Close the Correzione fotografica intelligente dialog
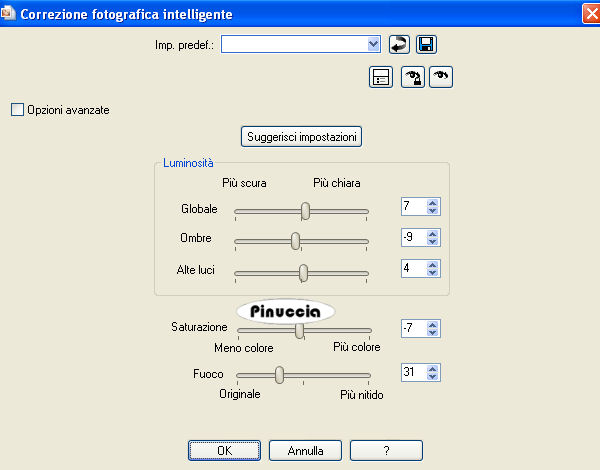The height and width of the screenshot is (470, 600). (589, 13)
